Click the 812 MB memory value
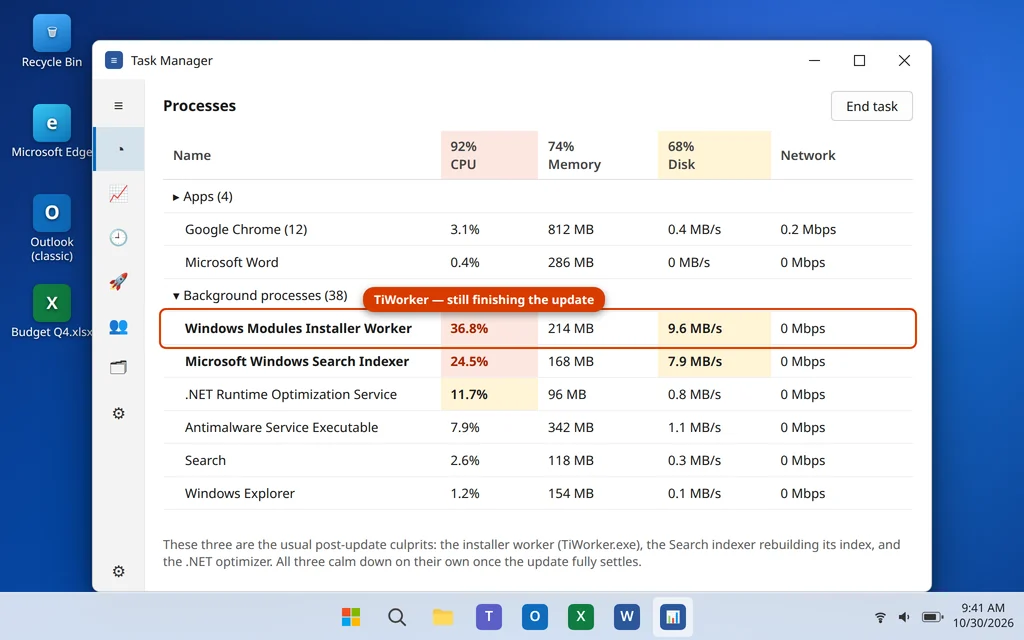The height and width of the screenshot is (640, 1024). coord(571,229)
